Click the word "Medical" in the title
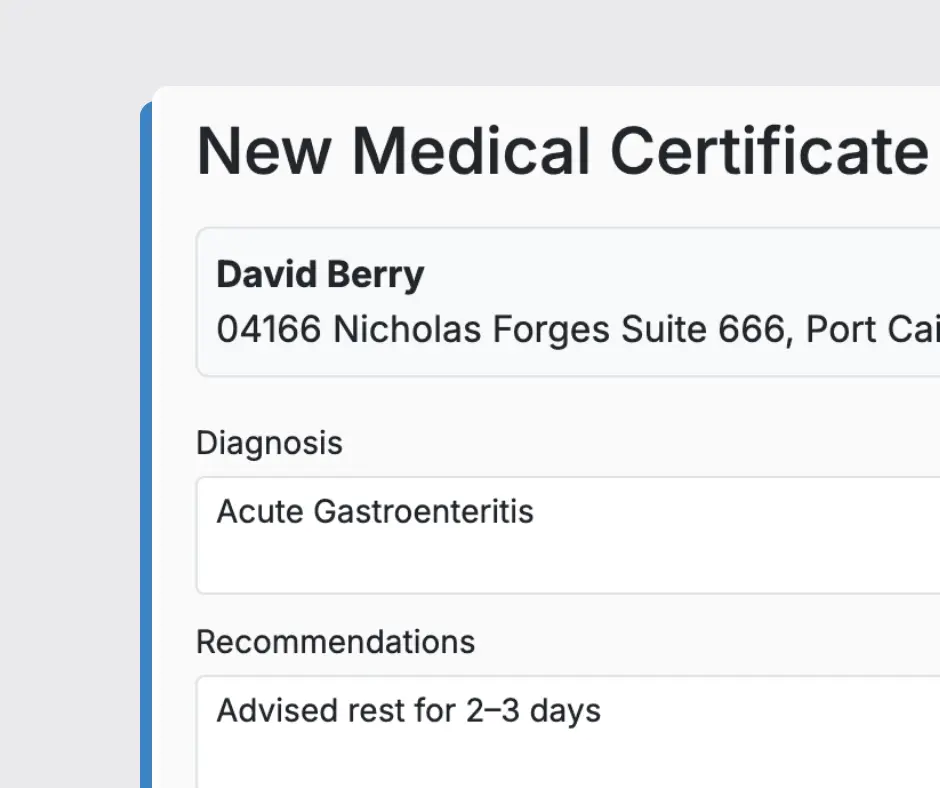This screenshot has width=940, height=788. tap(470, 152)
